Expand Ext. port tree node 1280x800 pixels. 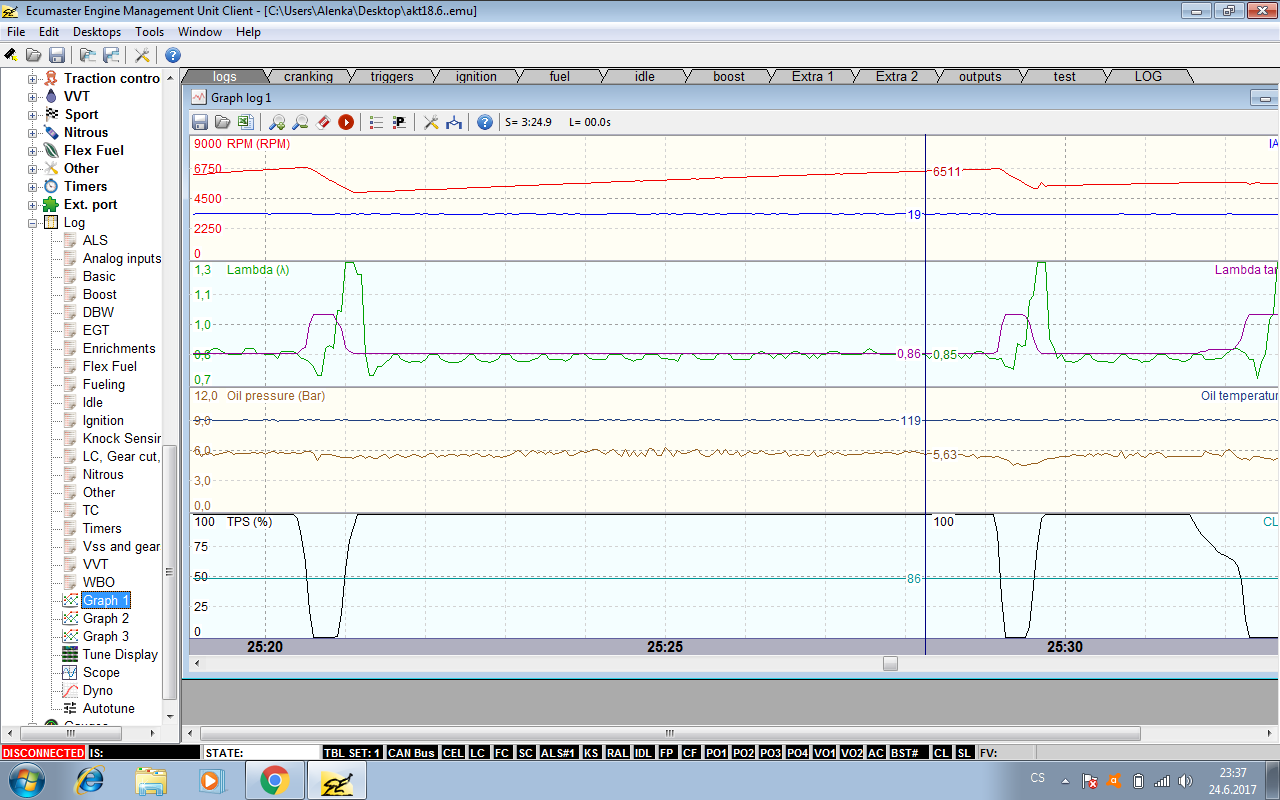(x=33, y=204)
